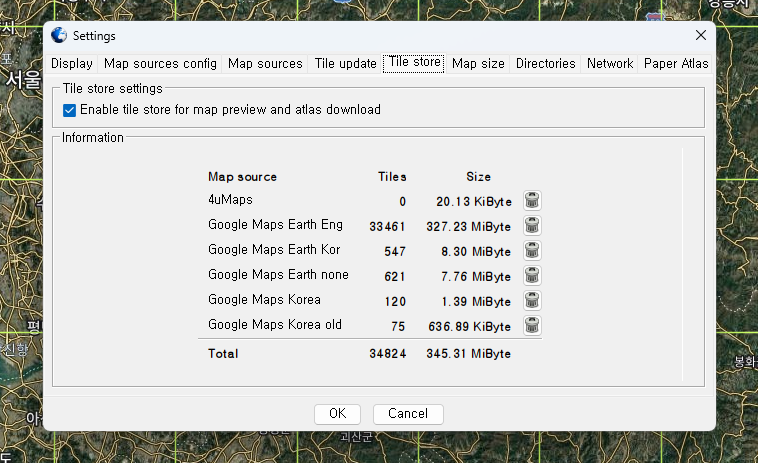
Task: Click the Google Maps Earth Kor label
Action: tap(274, 250)
